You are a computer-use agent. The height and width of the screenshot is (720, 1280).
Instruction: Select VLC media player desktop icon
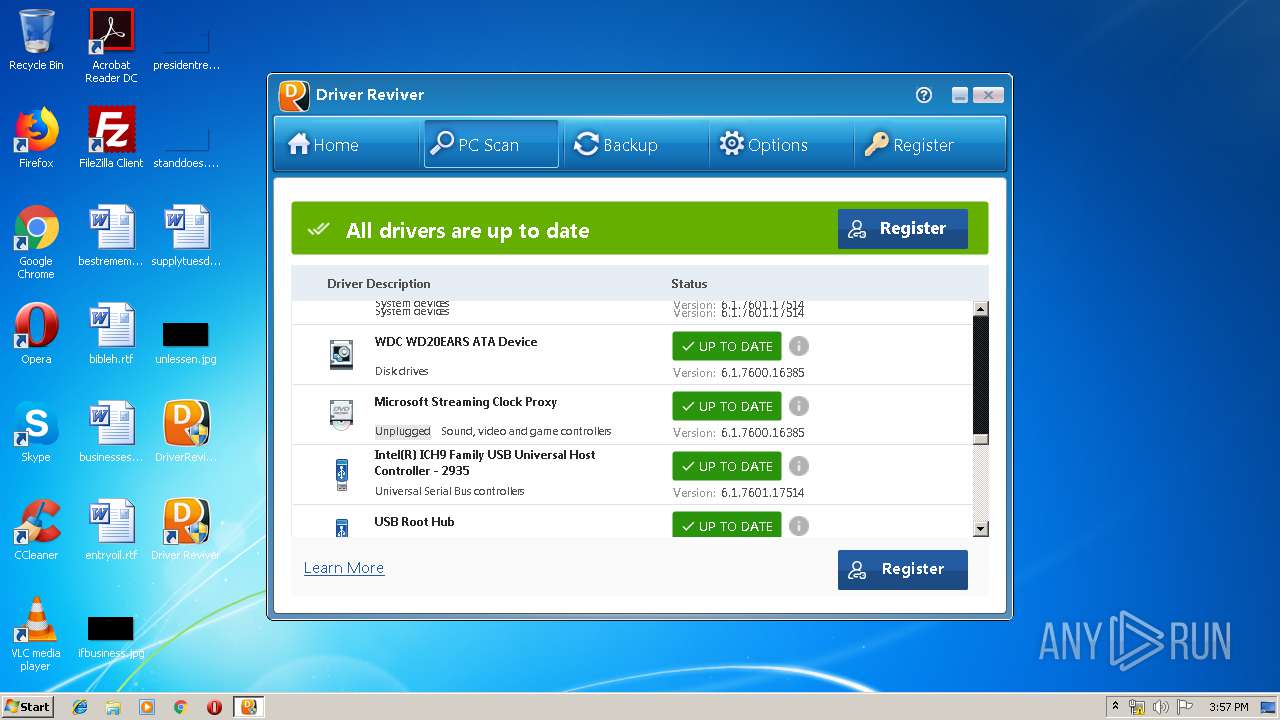coord(36,634)
